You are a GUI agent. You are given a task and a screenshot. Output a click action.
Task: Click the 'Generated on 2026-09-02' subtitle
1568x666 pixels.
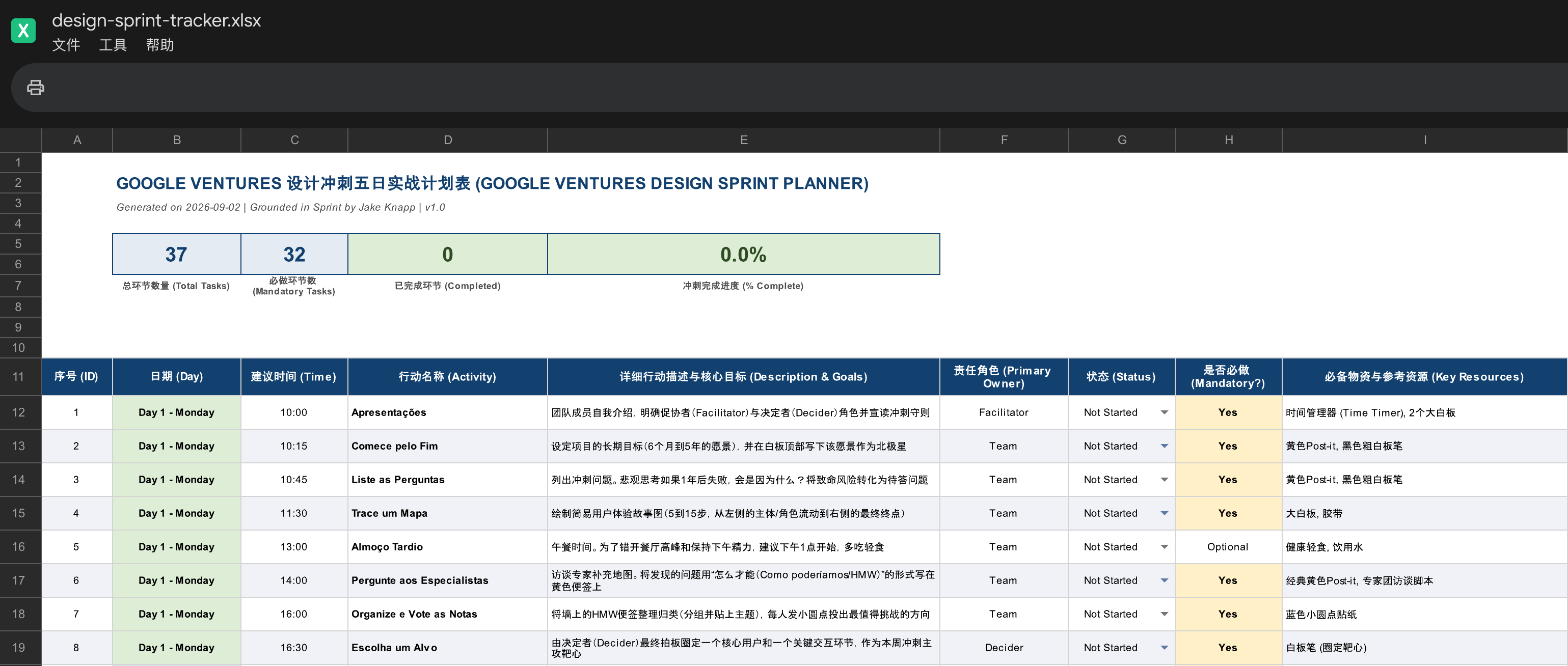[x=281, y=207]
